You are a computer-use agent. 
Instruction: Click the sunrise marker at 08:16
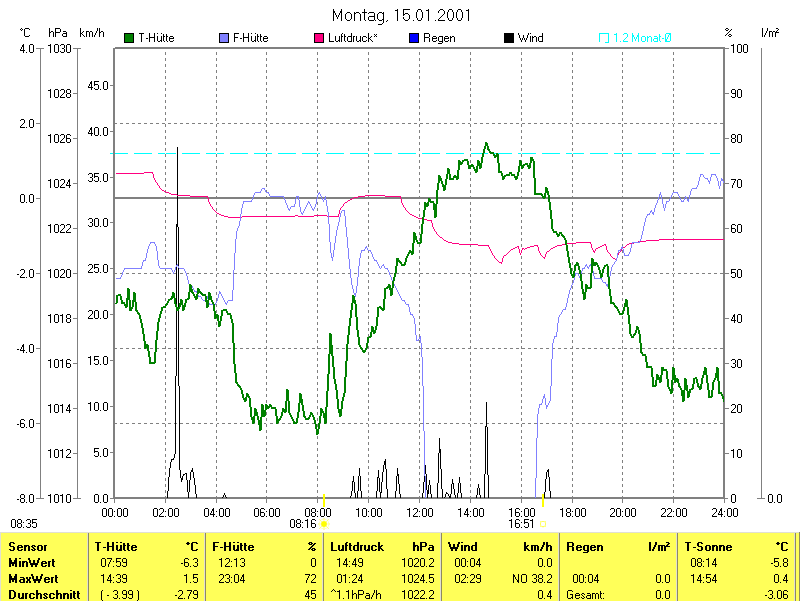pos(324,522)
